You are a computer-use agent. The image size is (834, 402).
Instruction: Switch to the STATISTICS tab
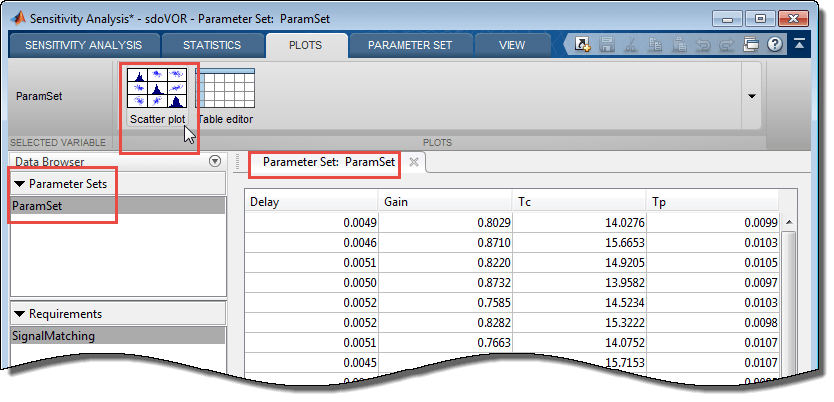(212, 45)
